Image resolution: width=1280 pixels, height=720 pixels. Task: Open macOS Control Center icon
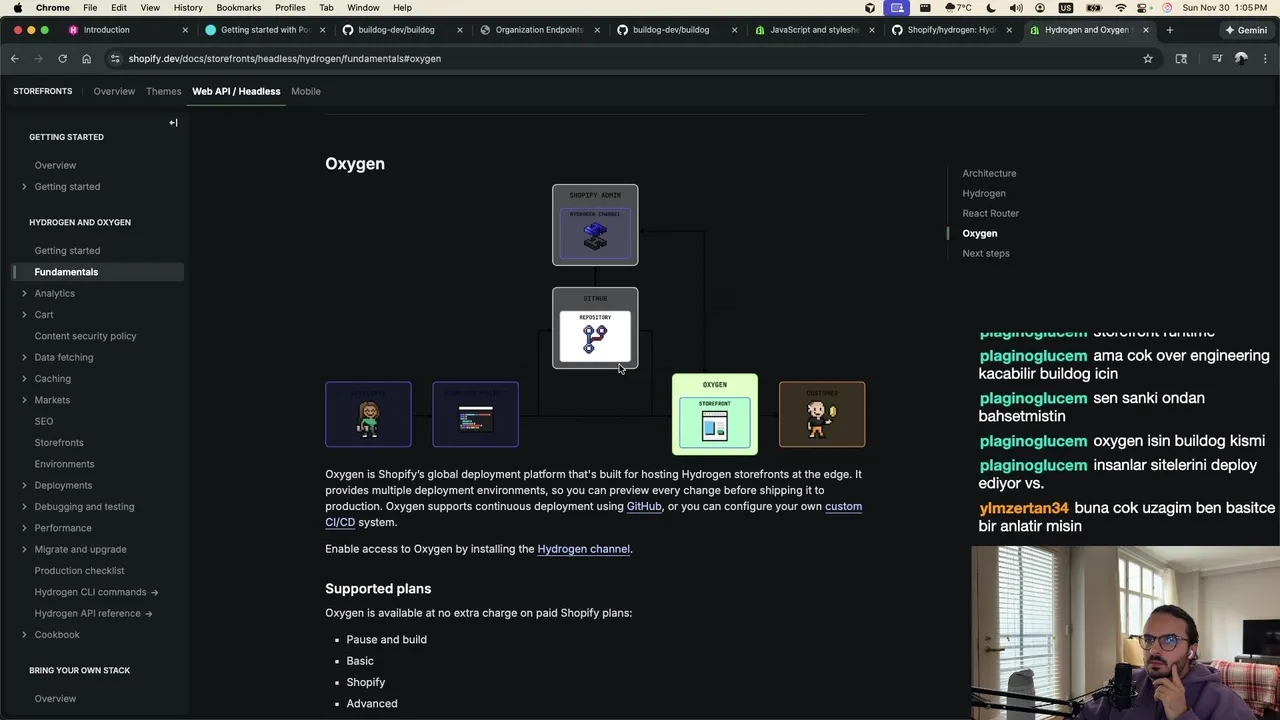coord(1144,8)
